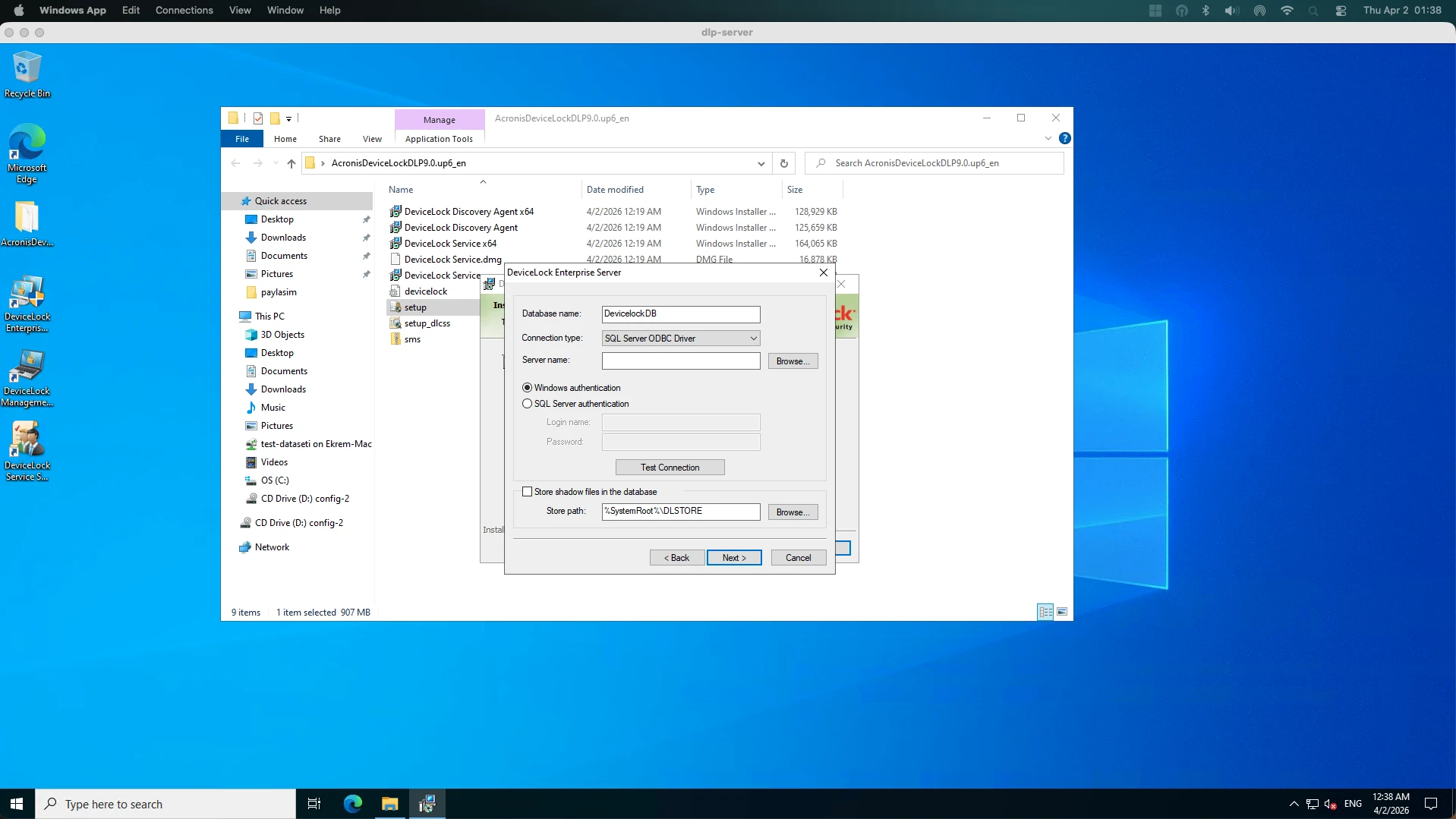Click the Explorer help question mark icon

(x=1065, y=138)
